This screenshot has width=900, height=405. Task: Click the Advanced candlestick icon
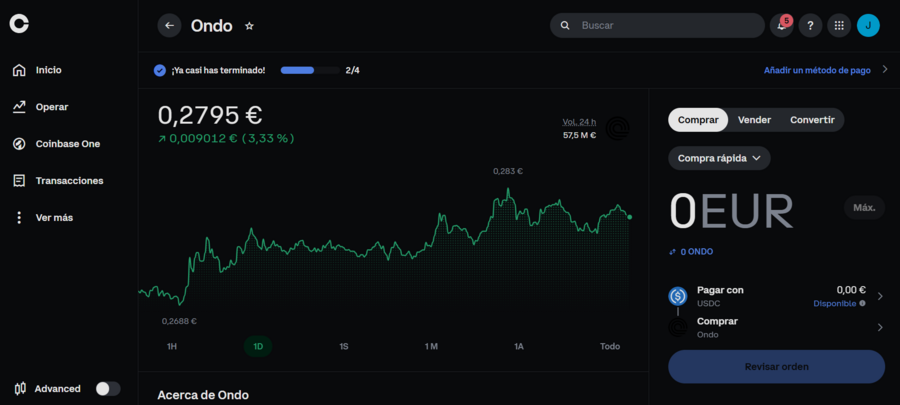tap(21, 388)
